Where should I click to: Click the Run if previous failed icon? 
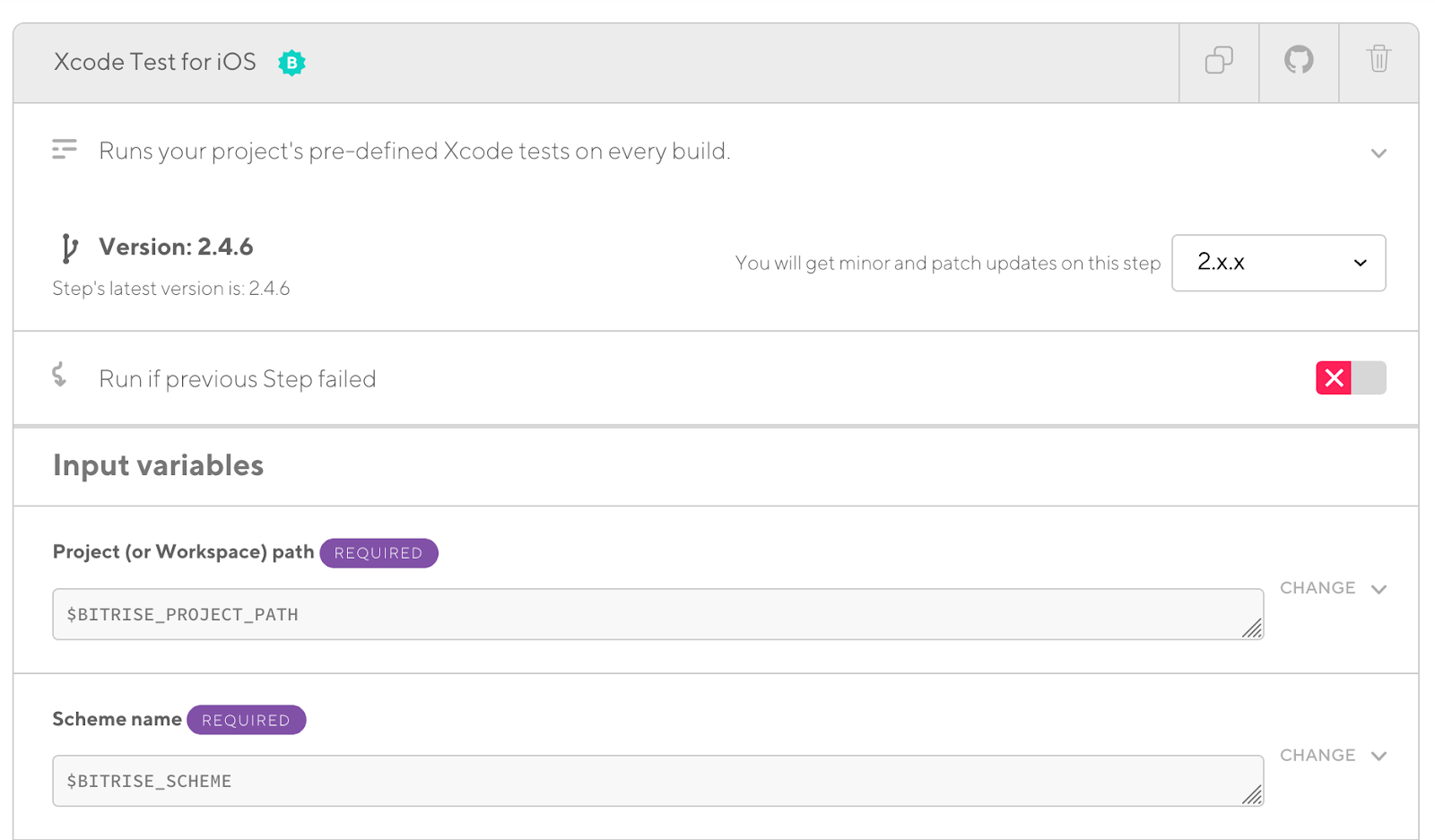pyautogui.click(x=60, y=375)
